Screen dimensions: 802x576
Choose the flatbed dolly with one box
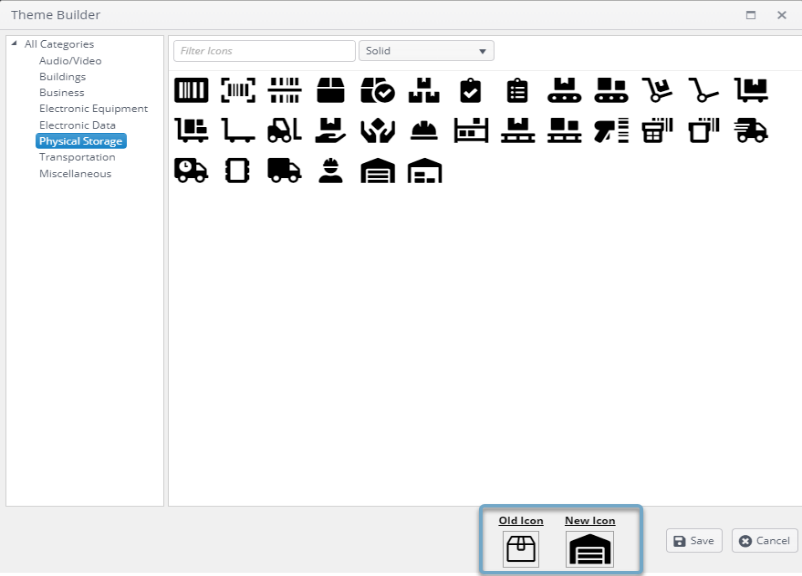click(751, 91)
